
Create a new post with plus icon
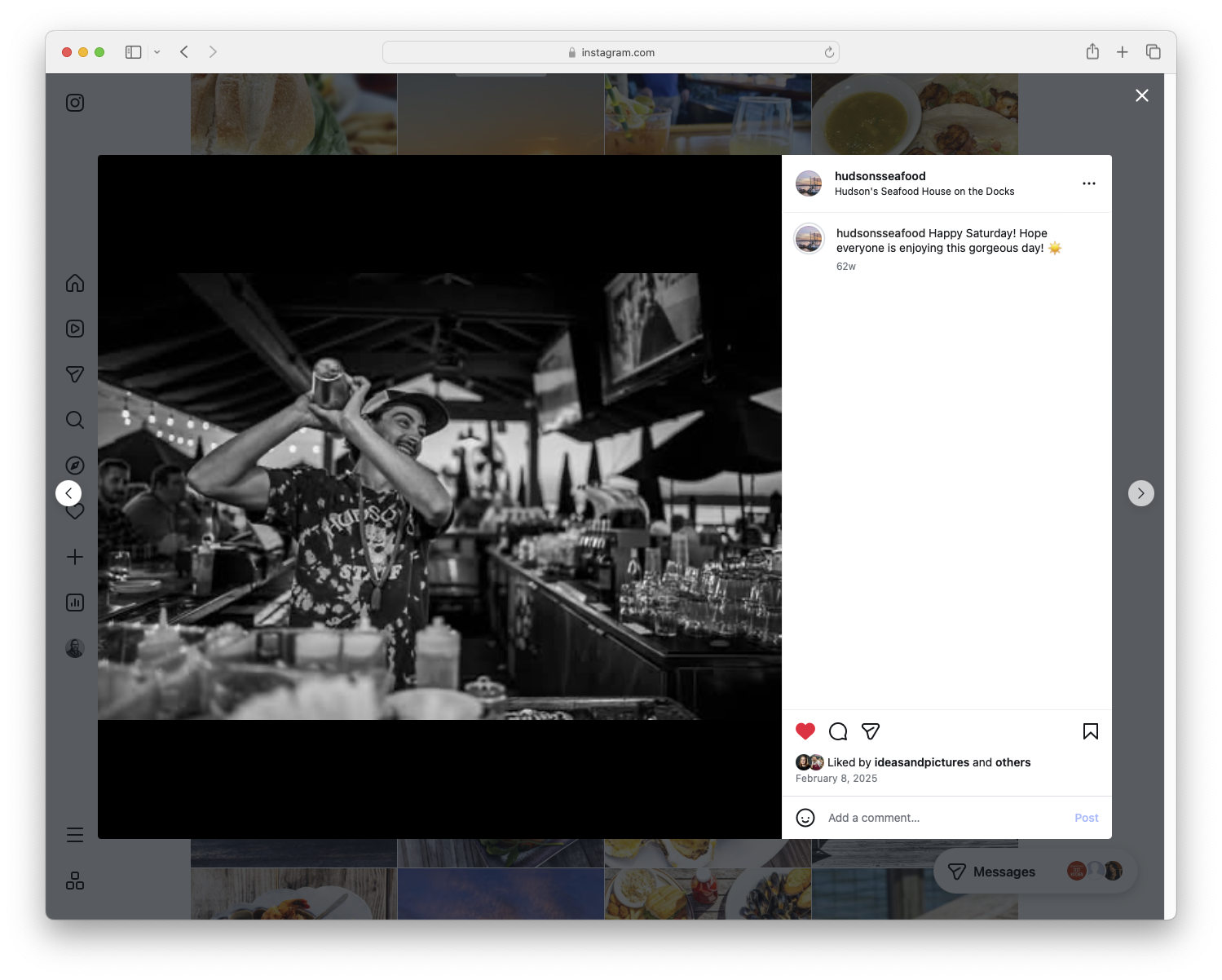pos(74,557)
